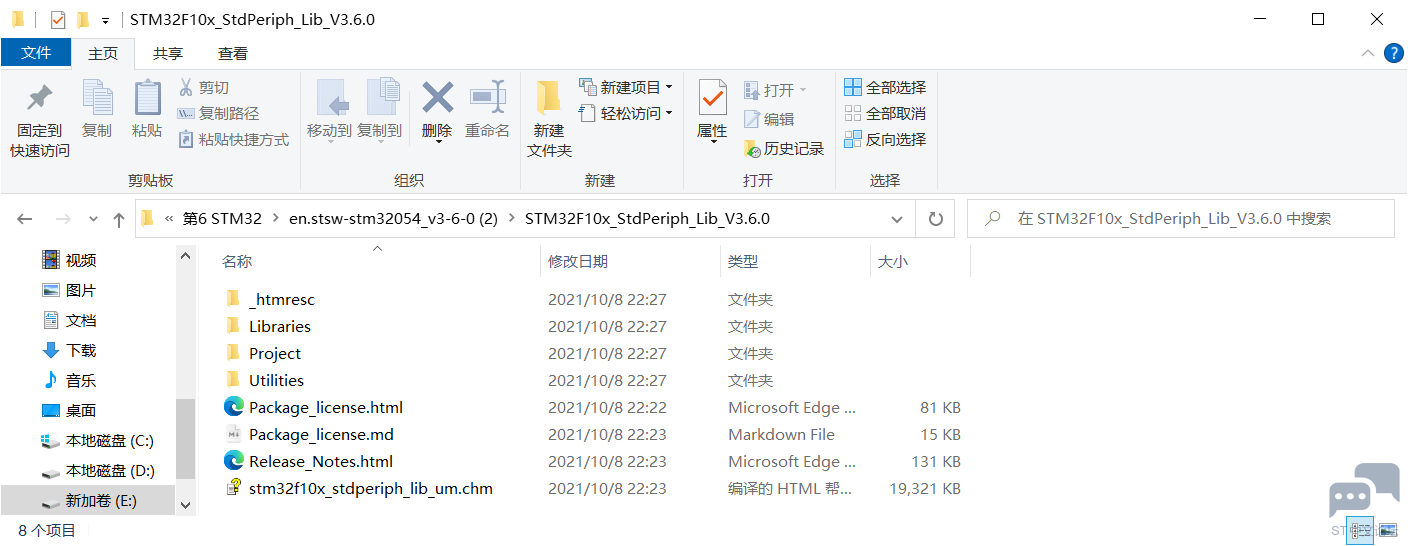Open the address bar history dropdown
The image size is (1408, 546).
895,219
